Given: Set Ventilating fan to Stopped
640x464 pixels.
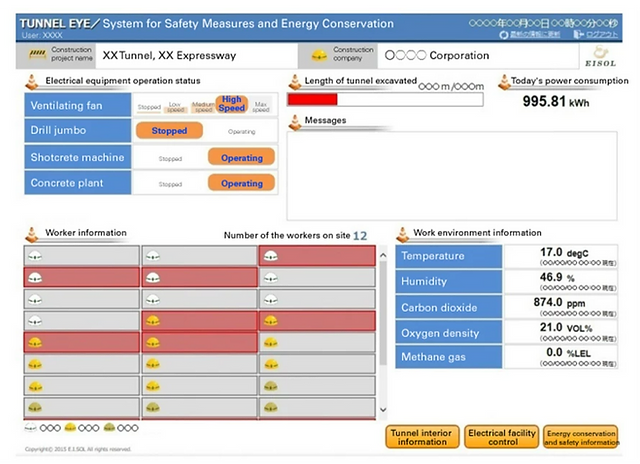Looking at the screenshot, I should 149,107.
